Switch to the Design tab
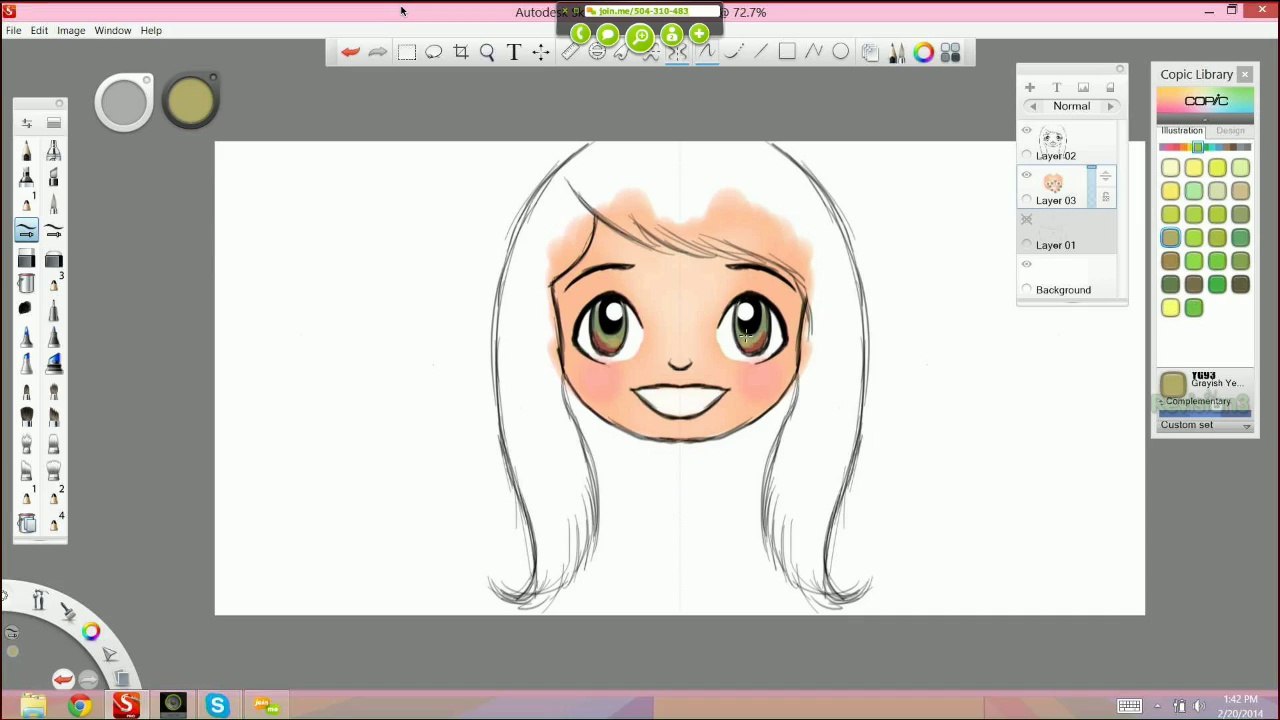Viewport: 1280px width, 720px height. 1231,131
